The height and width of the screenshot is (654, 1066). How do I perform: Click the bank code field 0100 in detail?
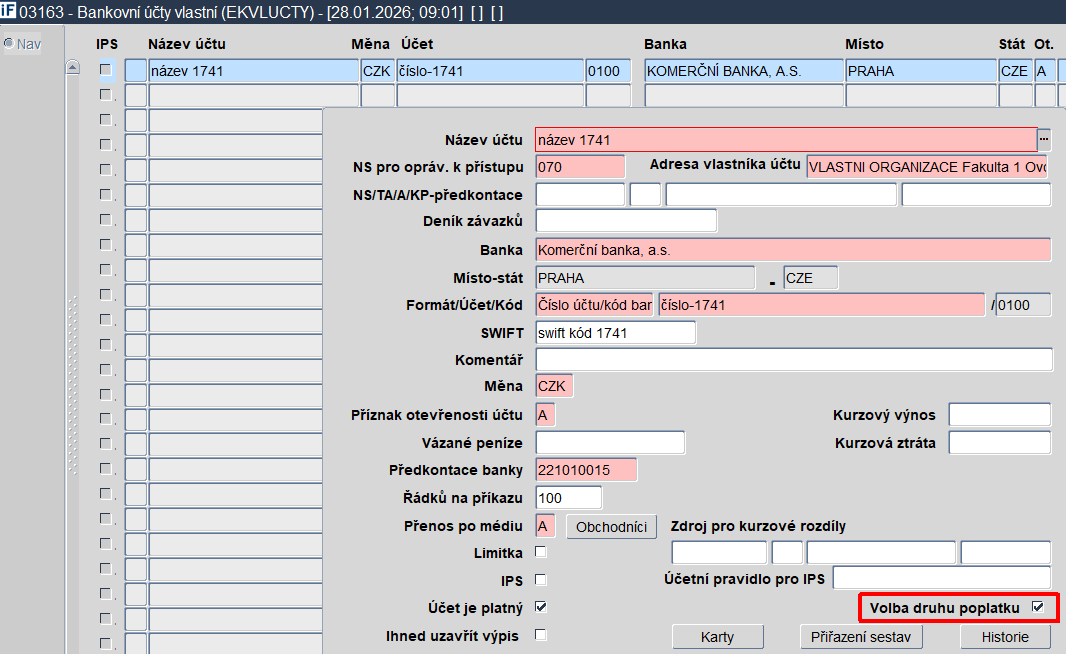[x=1023, y=305]
